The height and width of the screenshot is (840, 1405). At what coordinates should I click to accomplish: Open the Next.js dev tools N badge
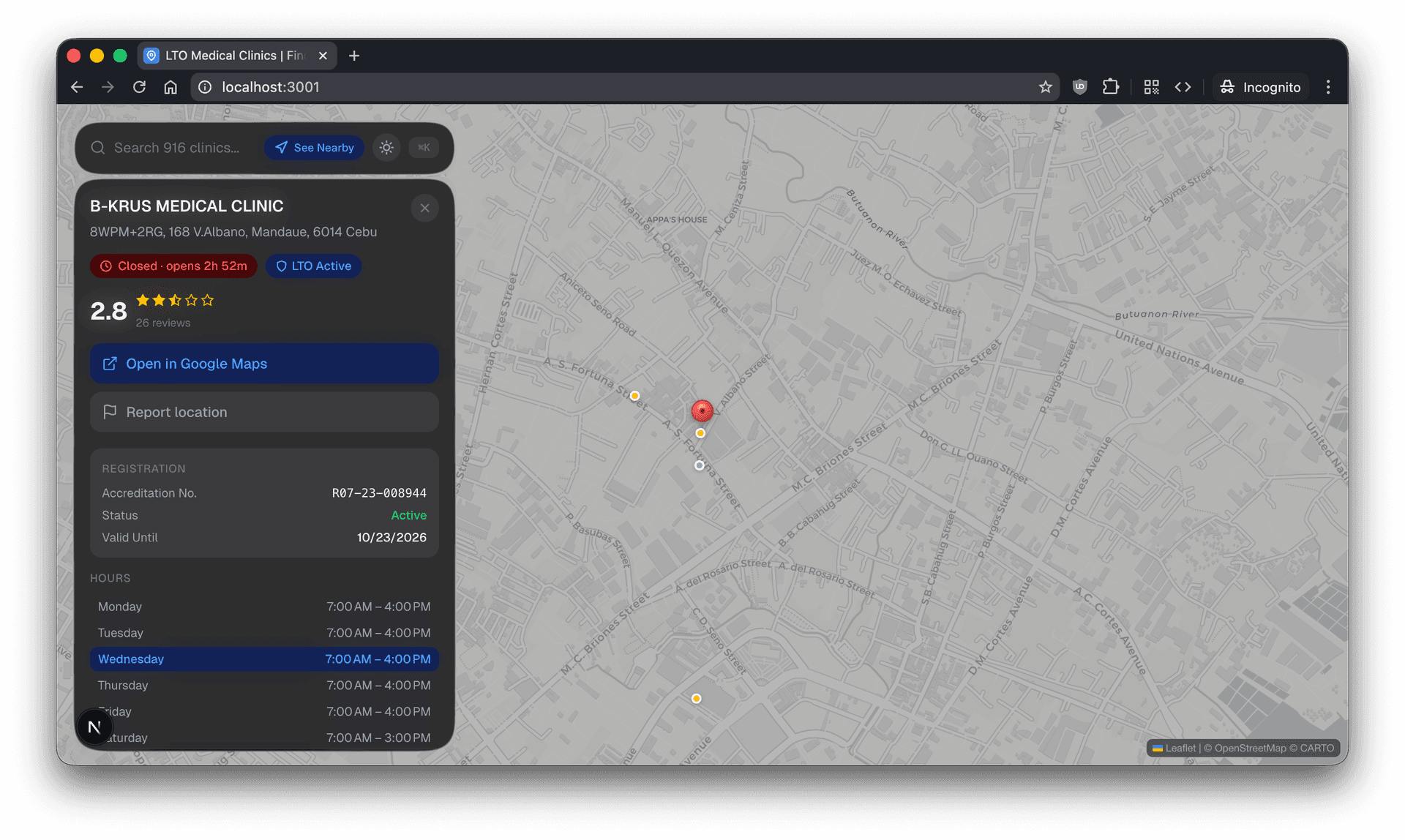(x=94, y=727)
